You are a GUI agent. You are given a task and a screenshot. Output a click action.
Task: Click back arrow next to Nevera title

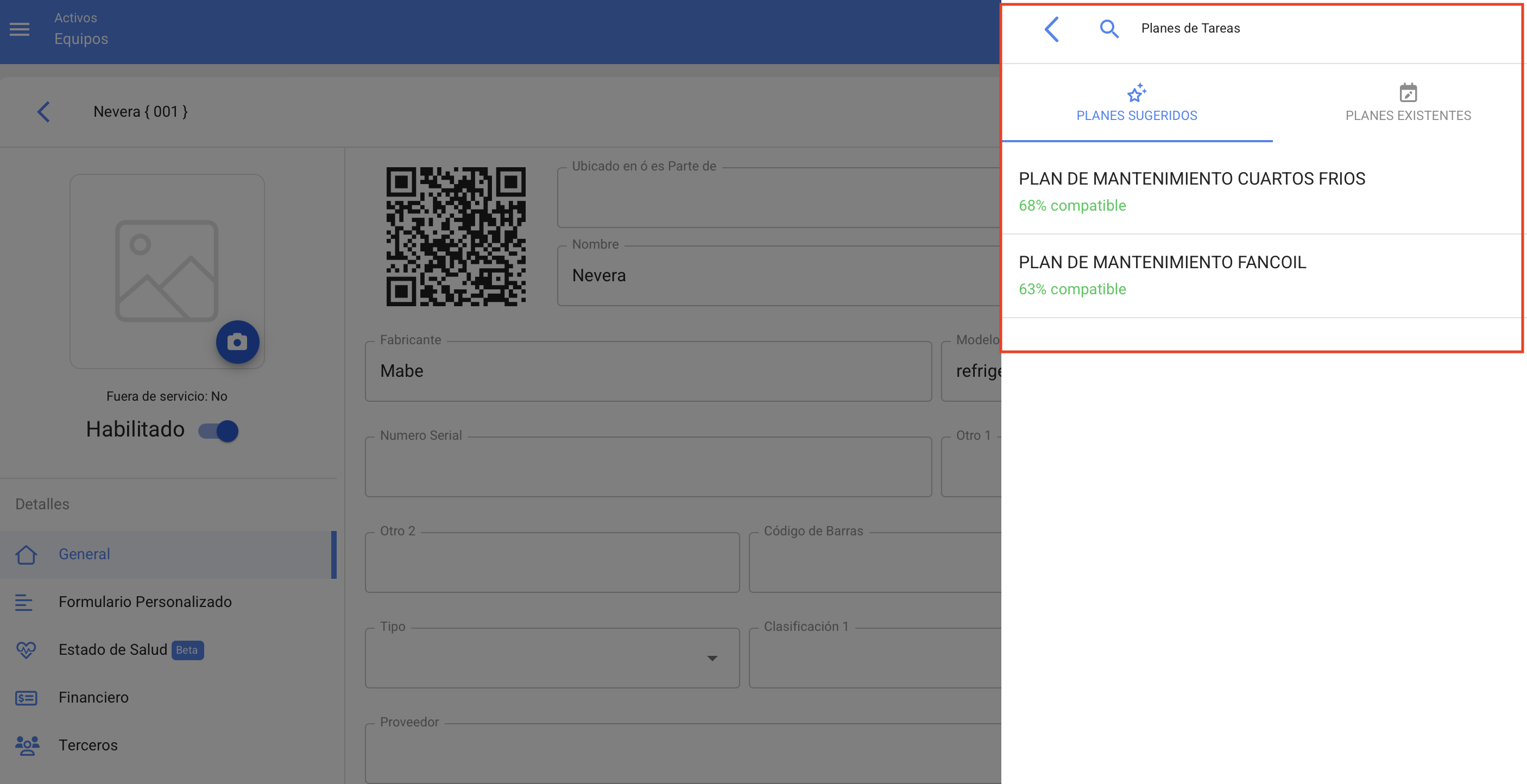[43, 112]
